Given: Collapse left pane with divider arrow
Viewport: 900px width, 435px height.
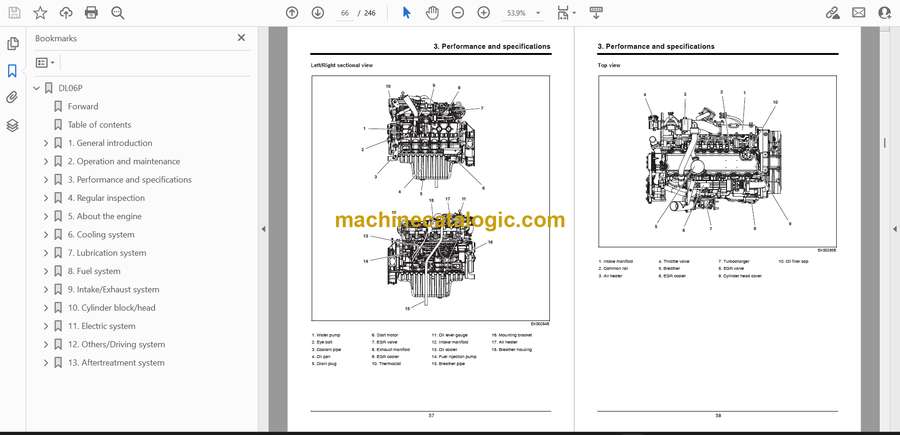Looking at the screenshot, I should [263, 229].
